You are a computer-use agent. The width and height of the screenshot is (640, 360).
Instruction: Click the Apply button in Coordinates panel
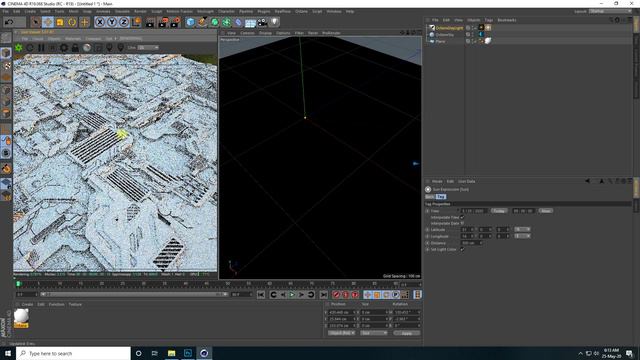coord(407,333)
